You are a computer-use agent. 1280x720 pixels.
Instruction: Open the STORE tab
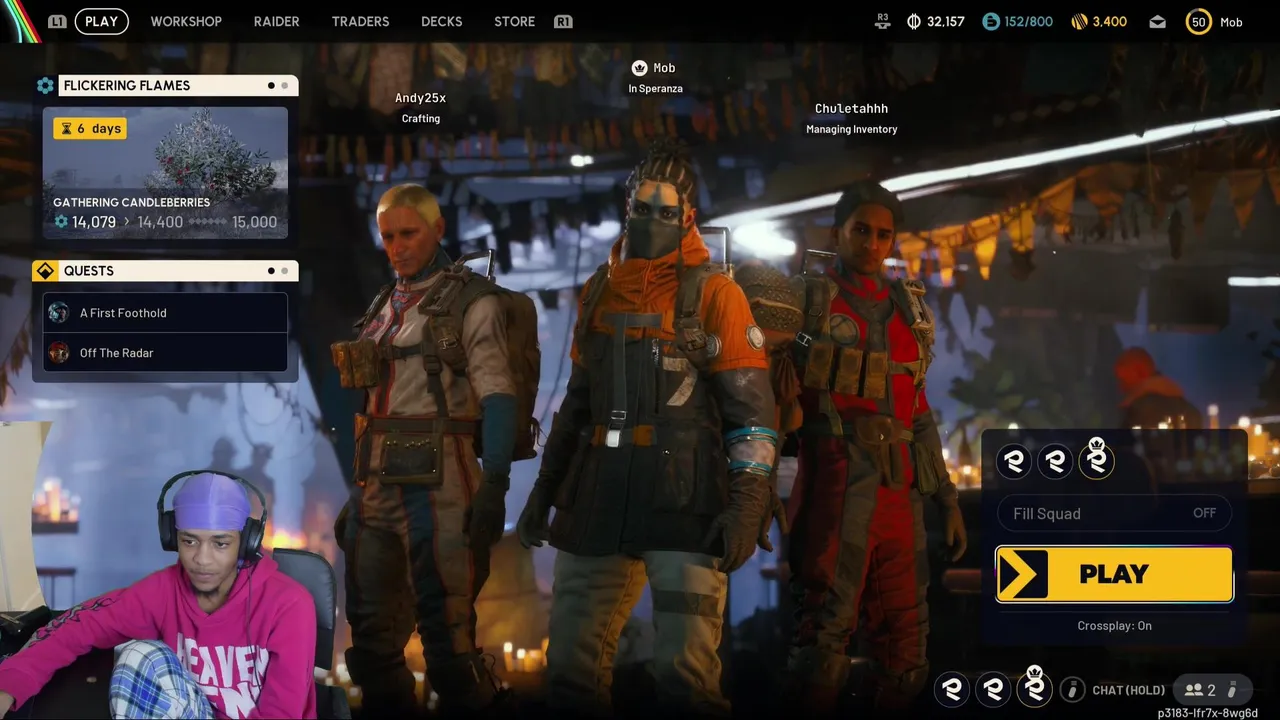[x=514, y=21]
